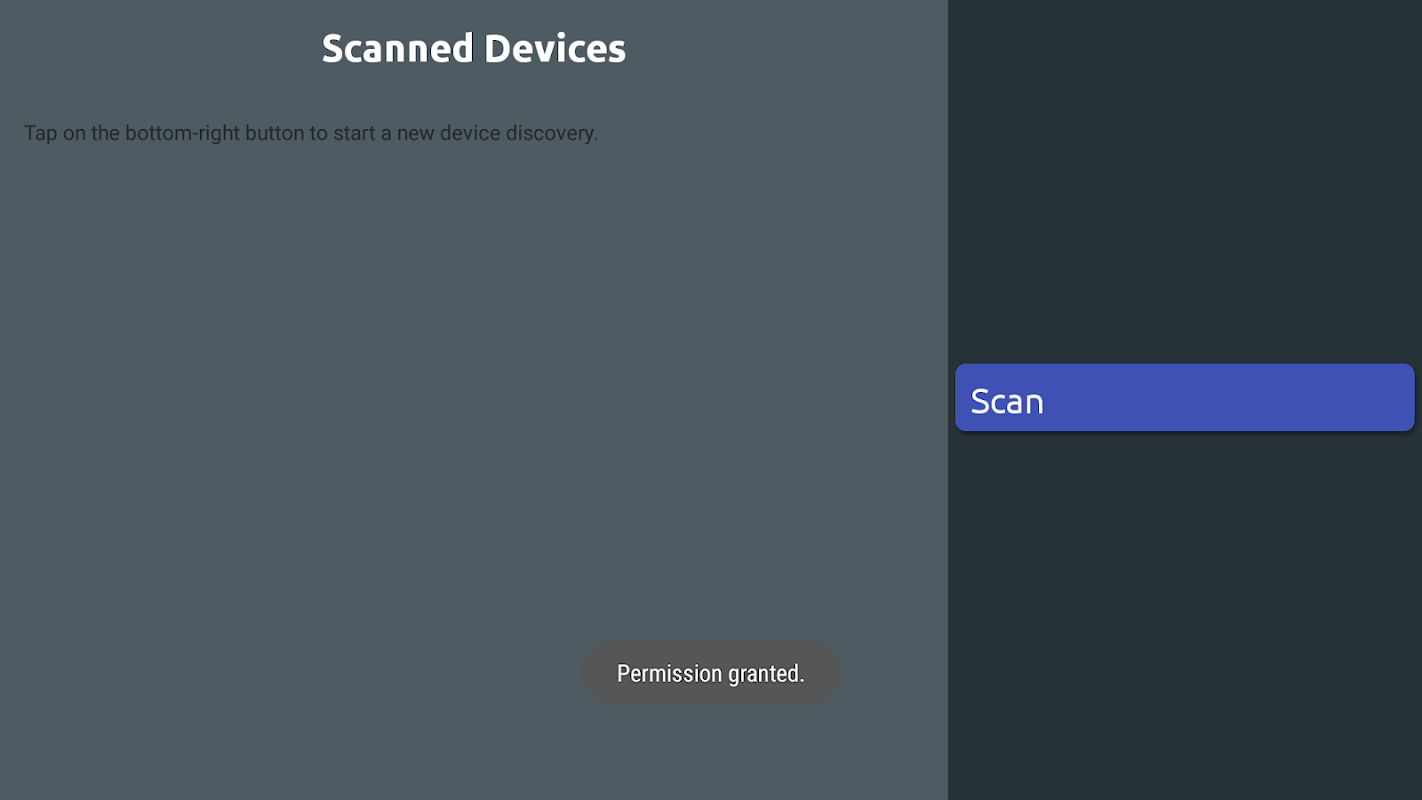Click the word "Scan" on the button
Viewport: 1422px width, 800px height.
pos(1007,401)
